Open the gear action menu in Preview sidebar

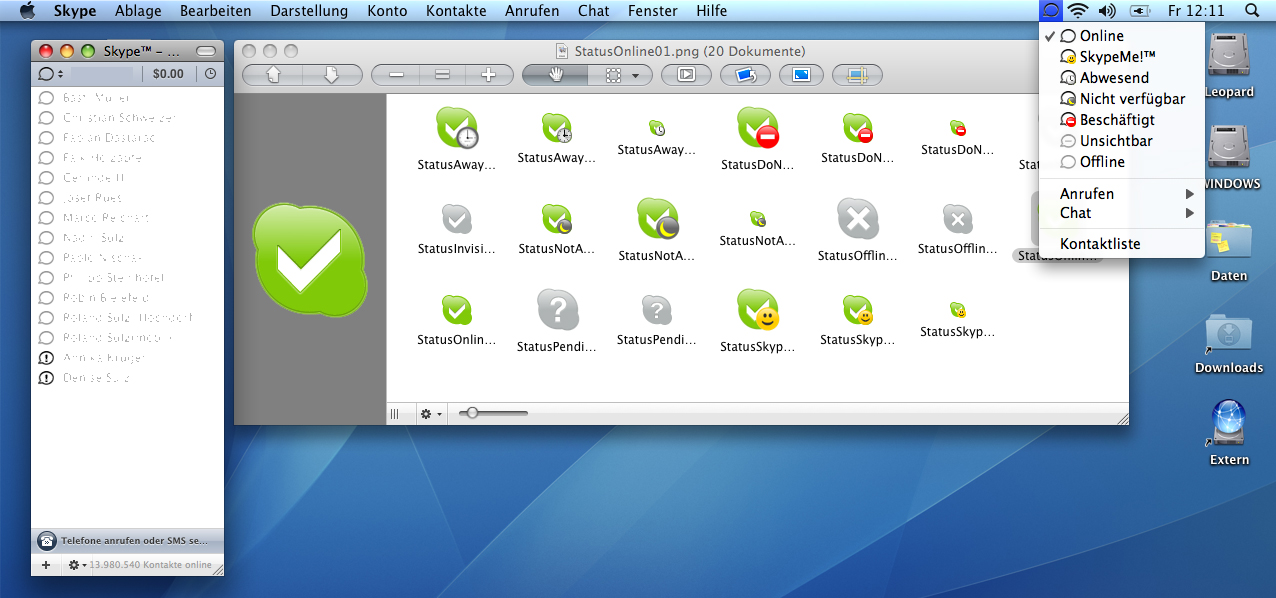pyautogui.click(x=431, y=413)
